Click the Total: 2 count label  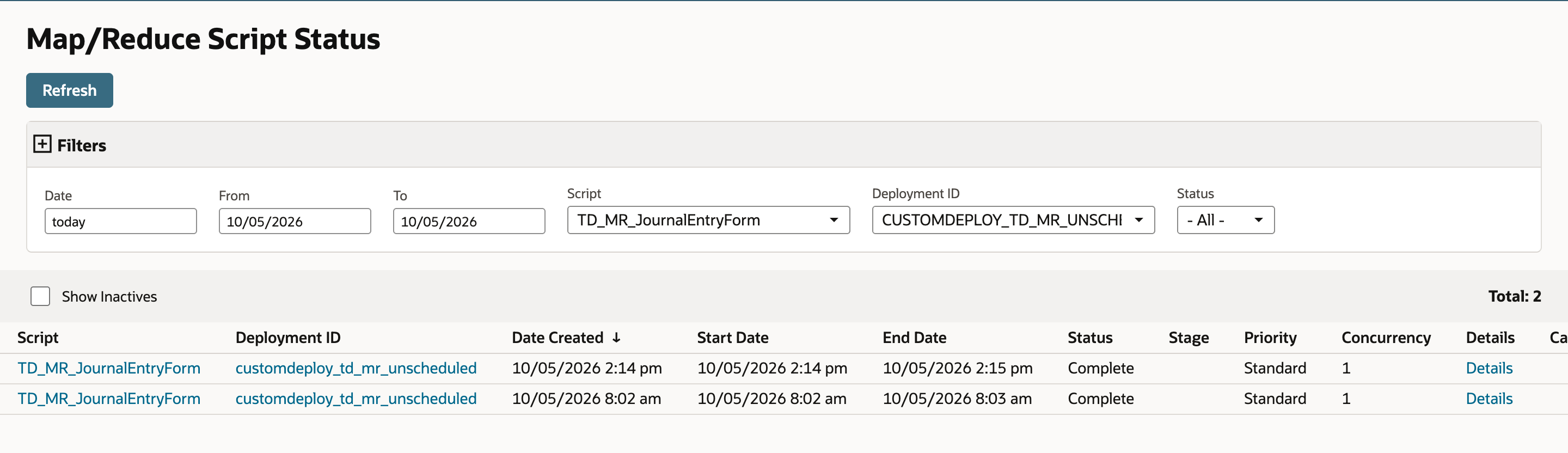1515,297
